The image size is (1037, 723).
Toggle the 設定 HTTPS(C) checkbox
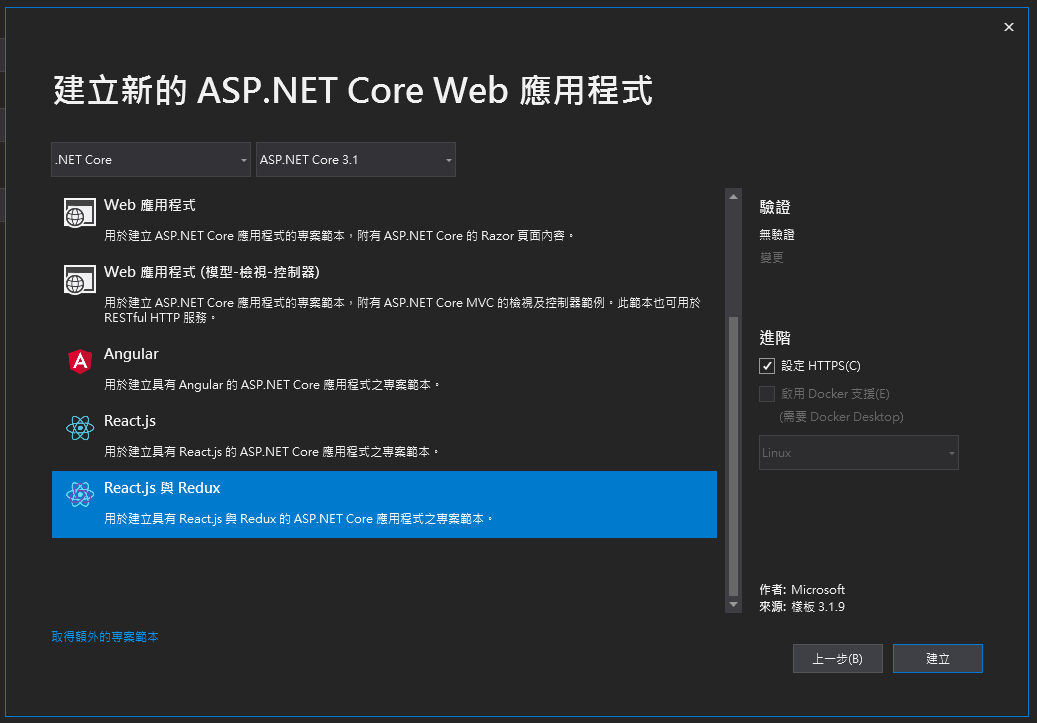tap(767, 366)
